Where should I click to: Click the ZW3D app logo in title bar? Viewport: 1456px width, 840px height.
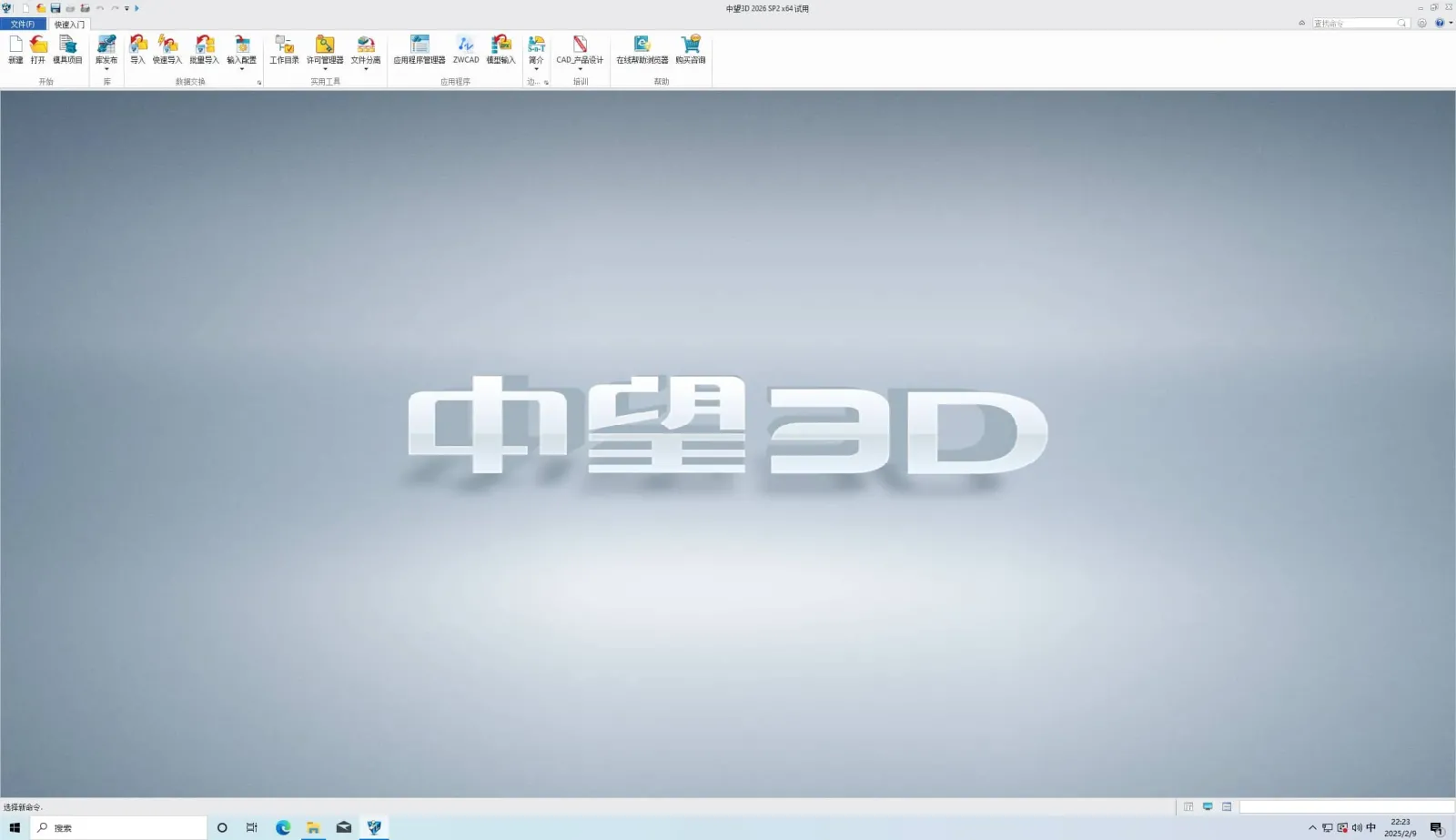coord(7,8)
